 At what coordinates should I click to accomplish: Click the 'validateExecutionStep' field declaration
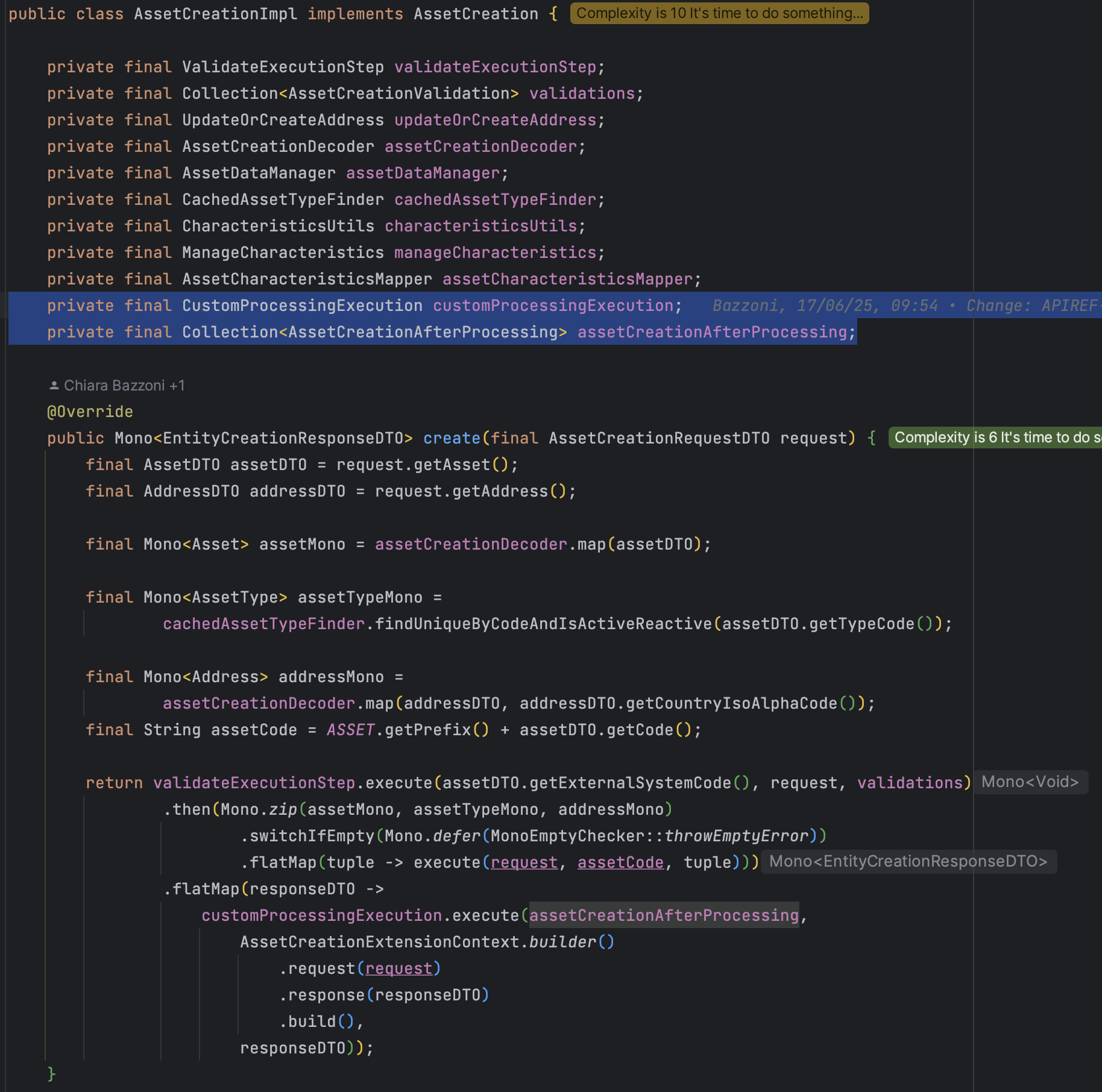(x=495, y=67)
